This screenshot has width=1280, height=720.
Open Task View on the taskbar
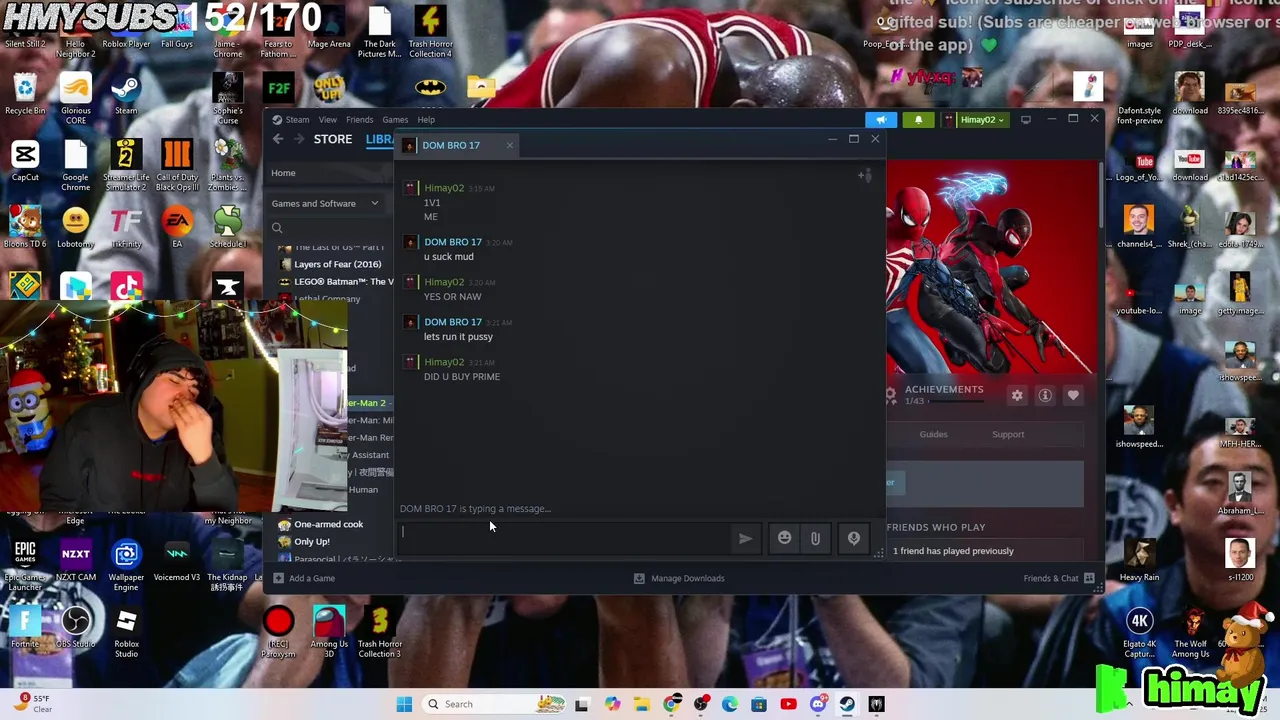582,704
